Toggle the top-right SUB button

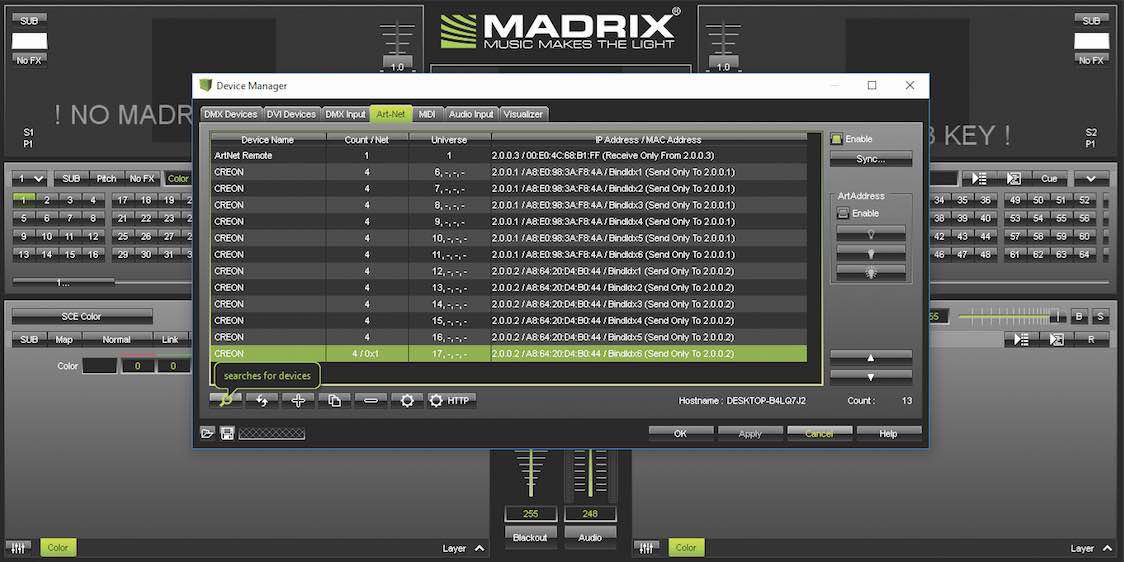[1091, 21]
